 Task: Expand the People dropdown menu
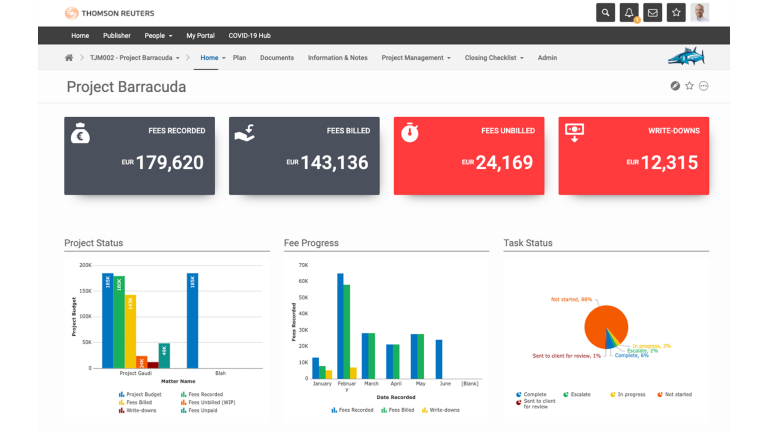pyautogui.click(x=158, y=36)
